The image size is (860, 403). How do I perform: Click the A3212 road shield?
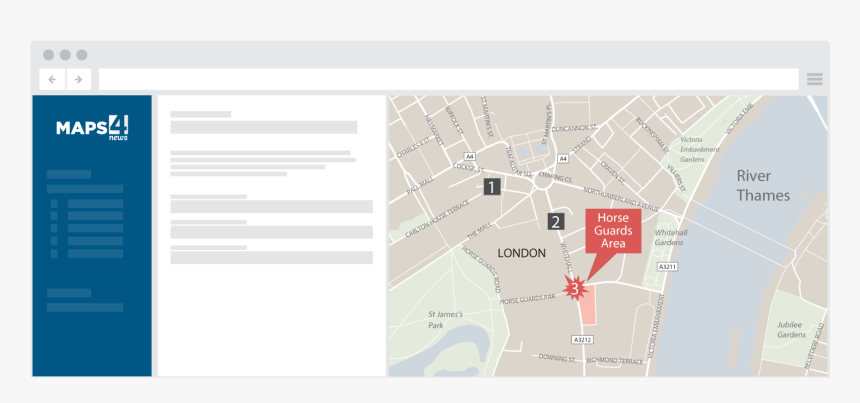[583, 340]
